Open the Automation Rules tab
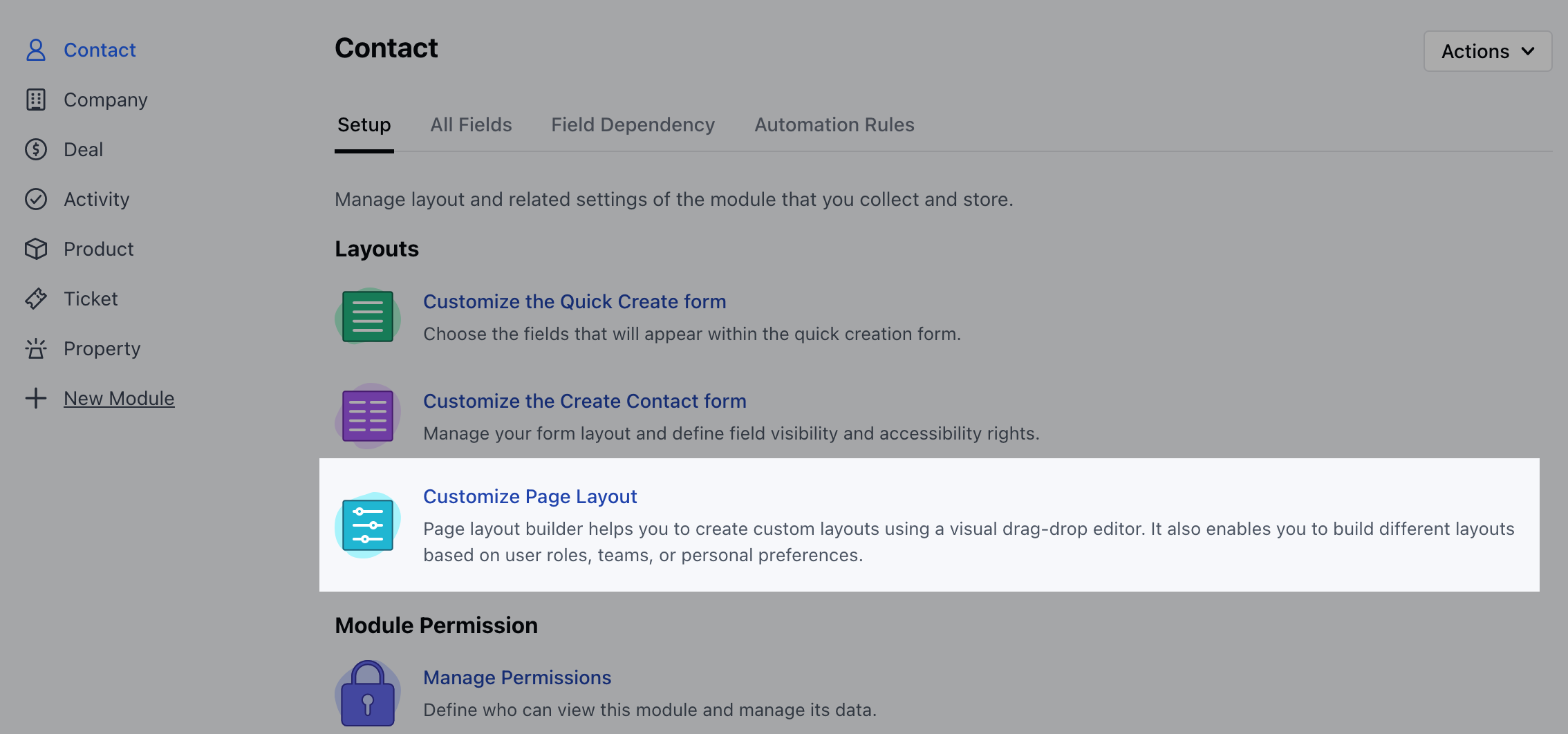 (x=834, y=124)
